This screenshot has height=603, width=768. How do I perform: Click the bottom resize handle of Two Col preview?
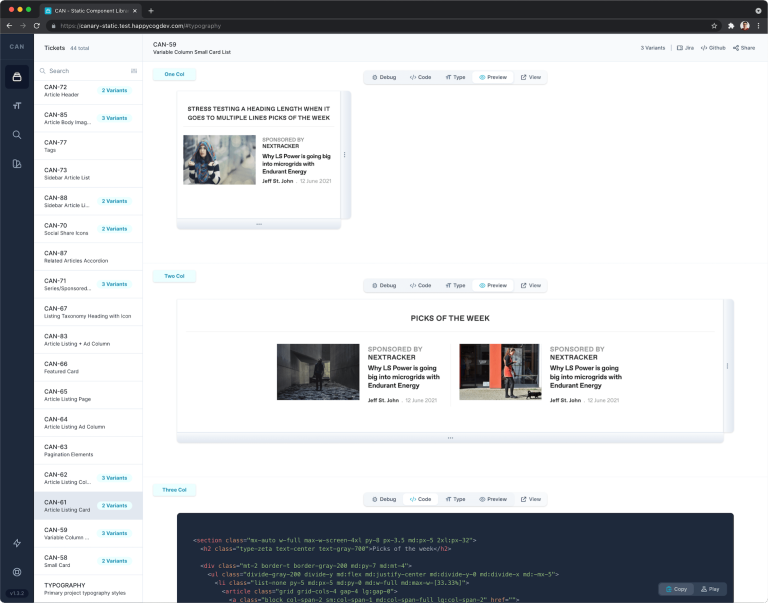[450, 438]
